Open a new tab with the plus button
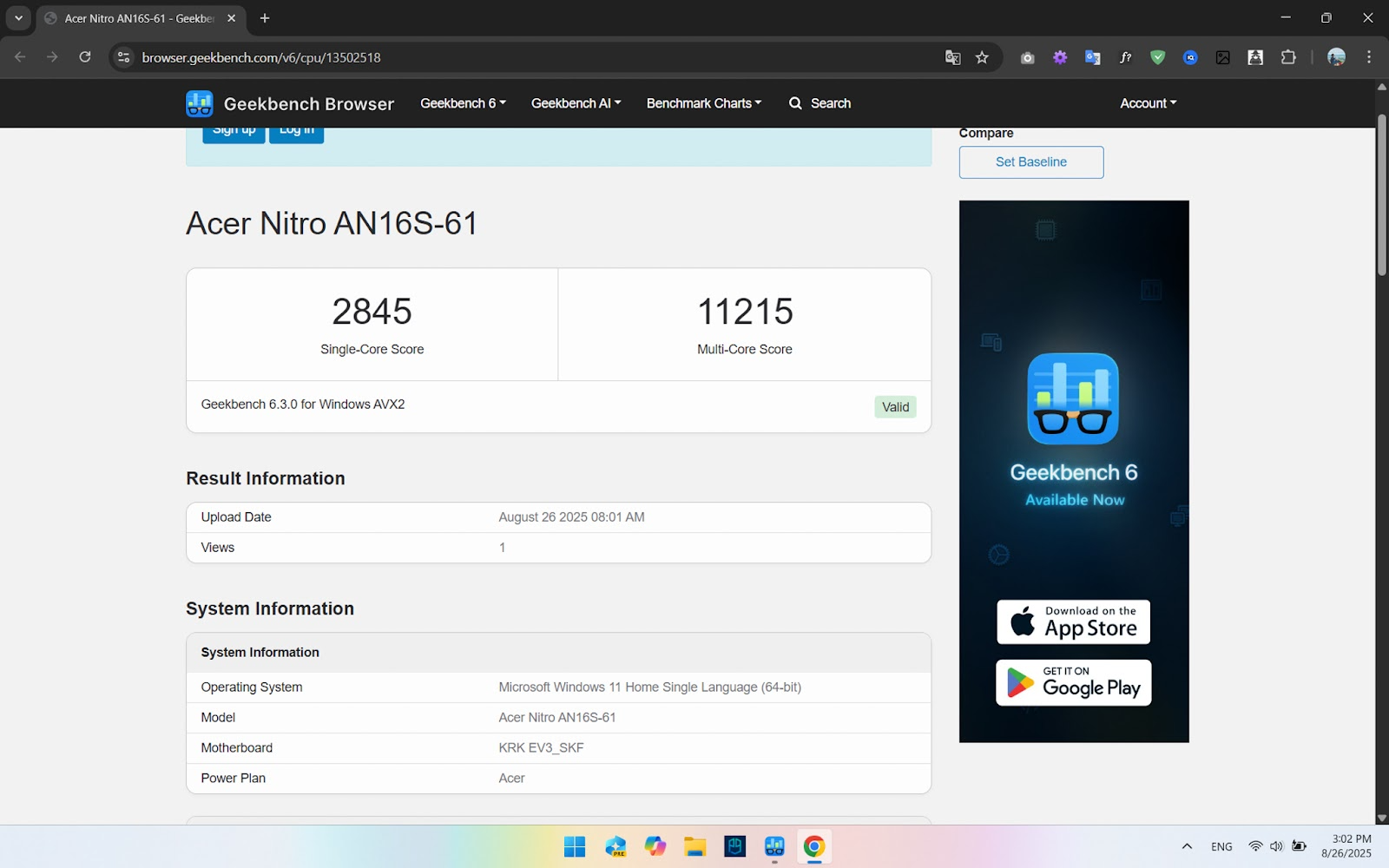 tap(265, 18)
